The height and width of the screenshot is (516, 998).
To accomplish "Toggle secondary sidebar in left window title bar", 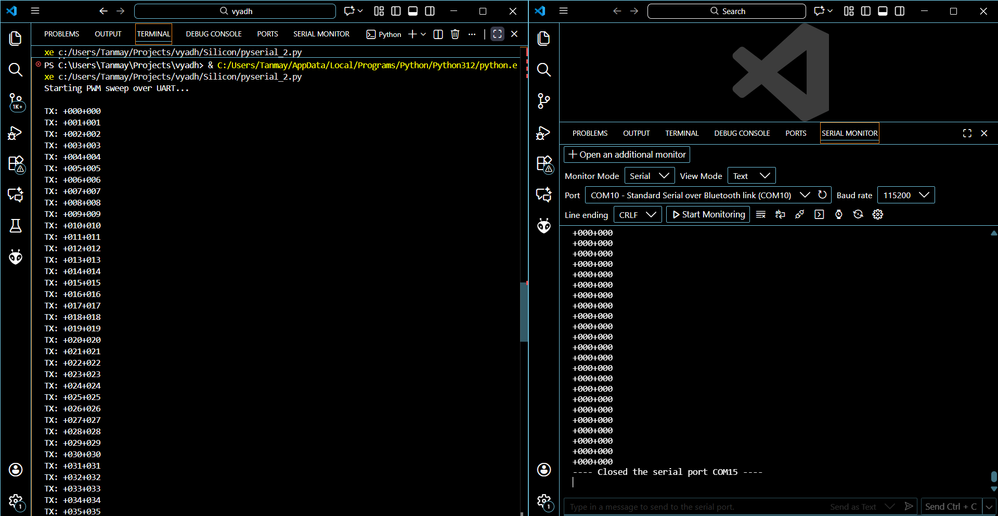I will pyautogui.click(x=430, y=11).
